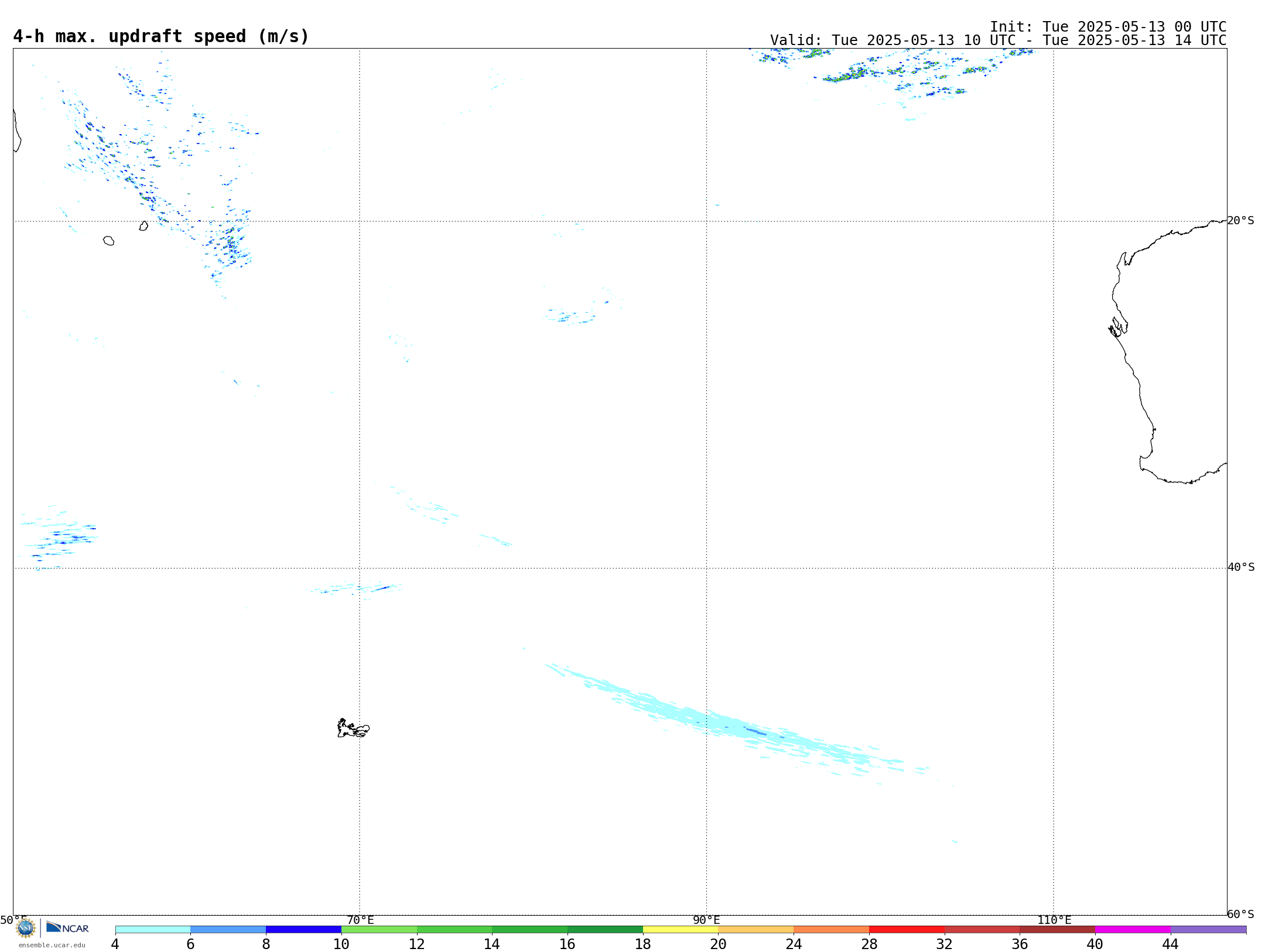Select the dark blue 8–10 color swatch

[x=303, y=929]
